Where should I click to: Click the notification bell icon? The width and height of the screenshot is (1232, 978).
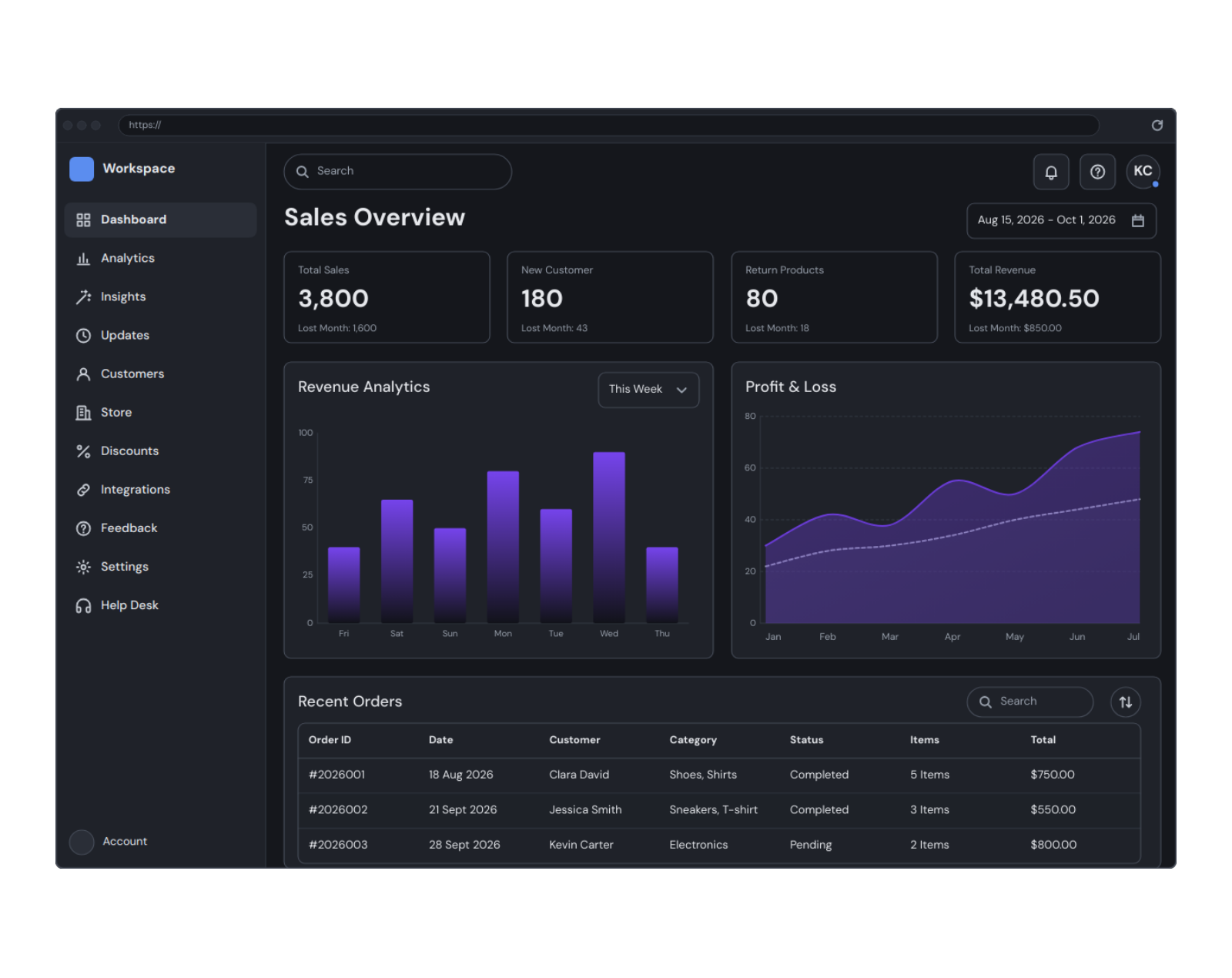point(1050,172)
